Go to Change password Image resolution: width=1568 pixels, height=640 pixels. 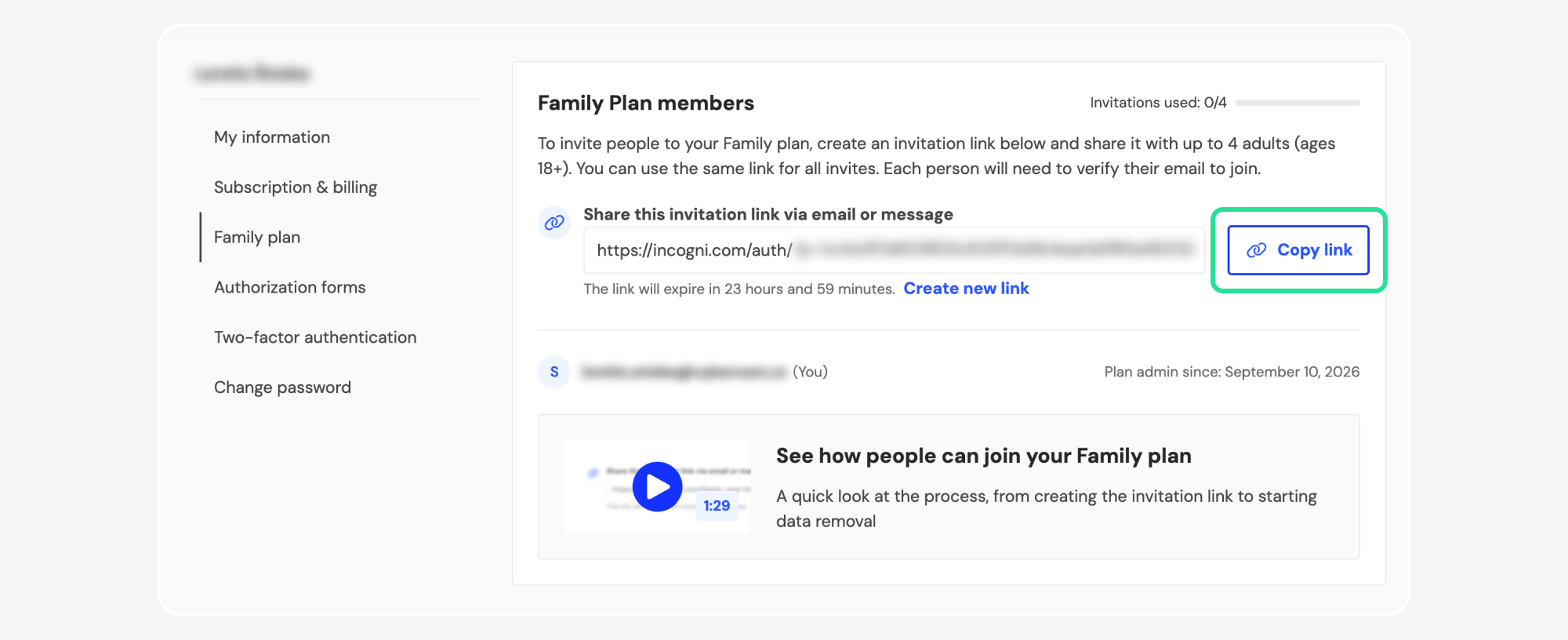click(x=282, y=387)
